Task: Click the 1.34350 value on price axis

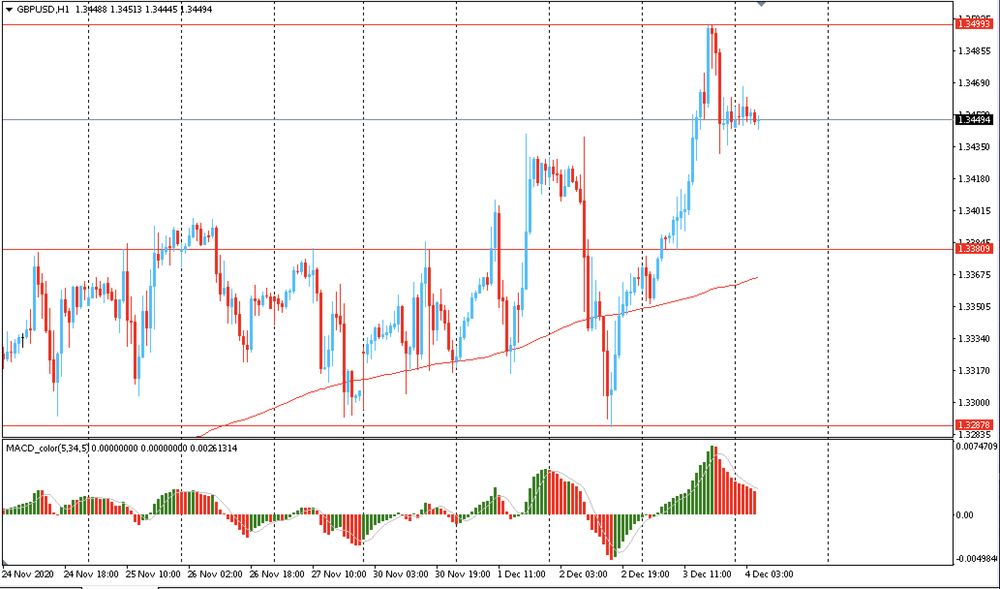Action: click(973, 147)
